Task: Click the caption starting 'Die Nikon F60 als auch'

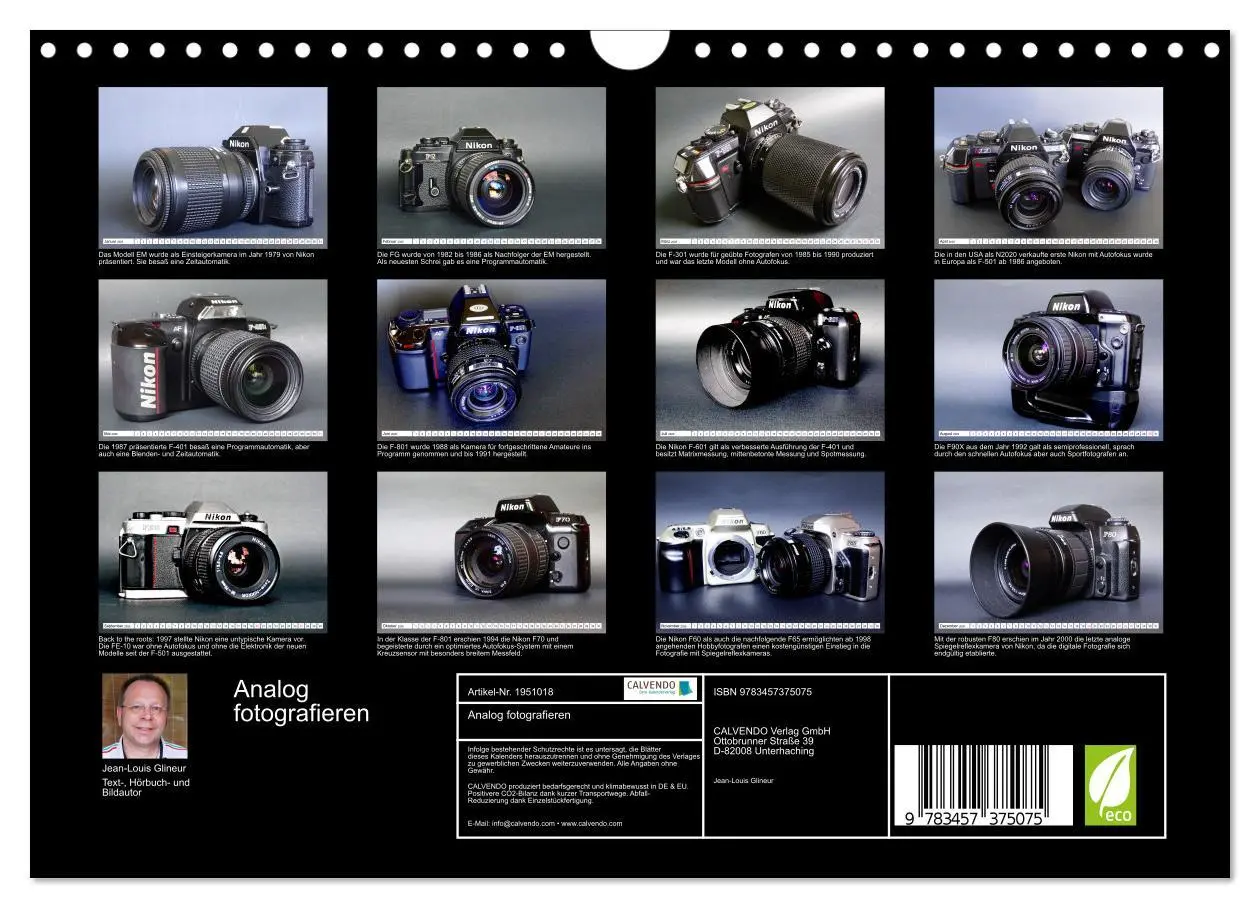Action: click(x=763, y=646)
